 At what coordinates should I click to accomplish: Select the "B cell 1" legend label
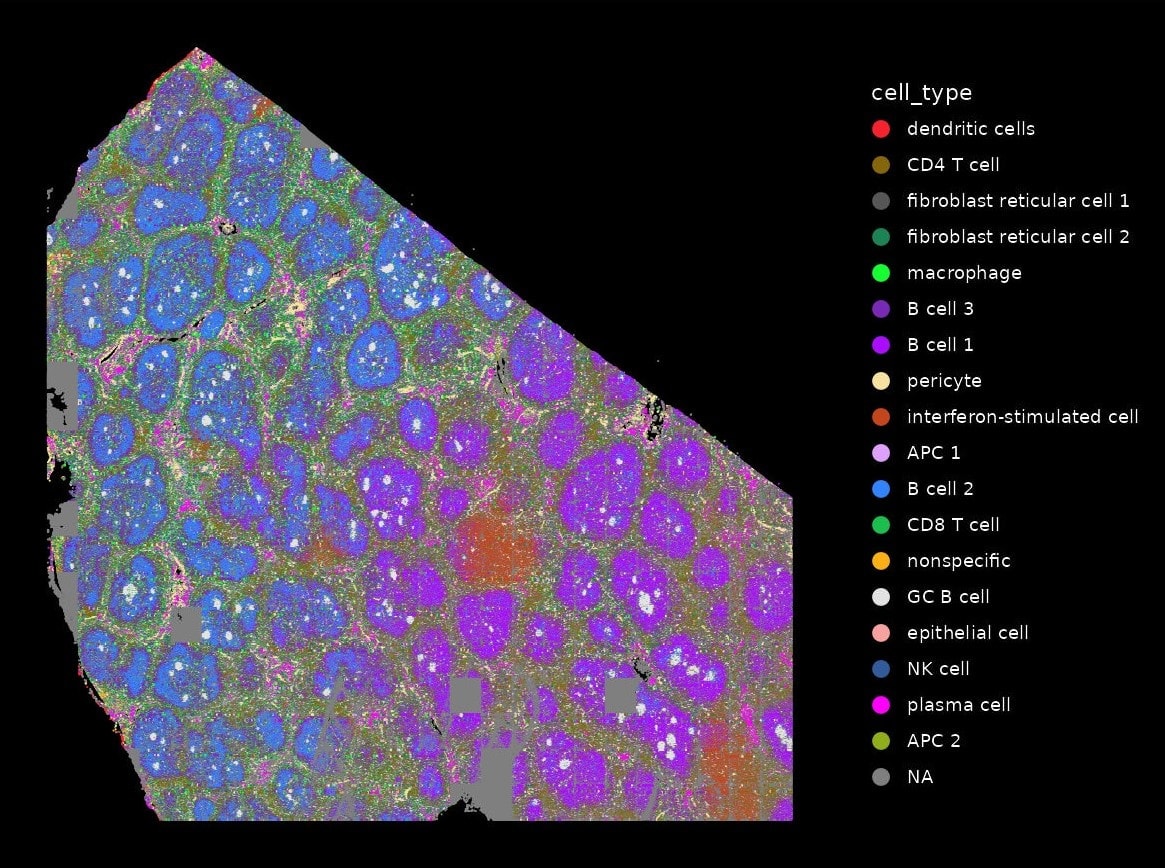(940, 345)
